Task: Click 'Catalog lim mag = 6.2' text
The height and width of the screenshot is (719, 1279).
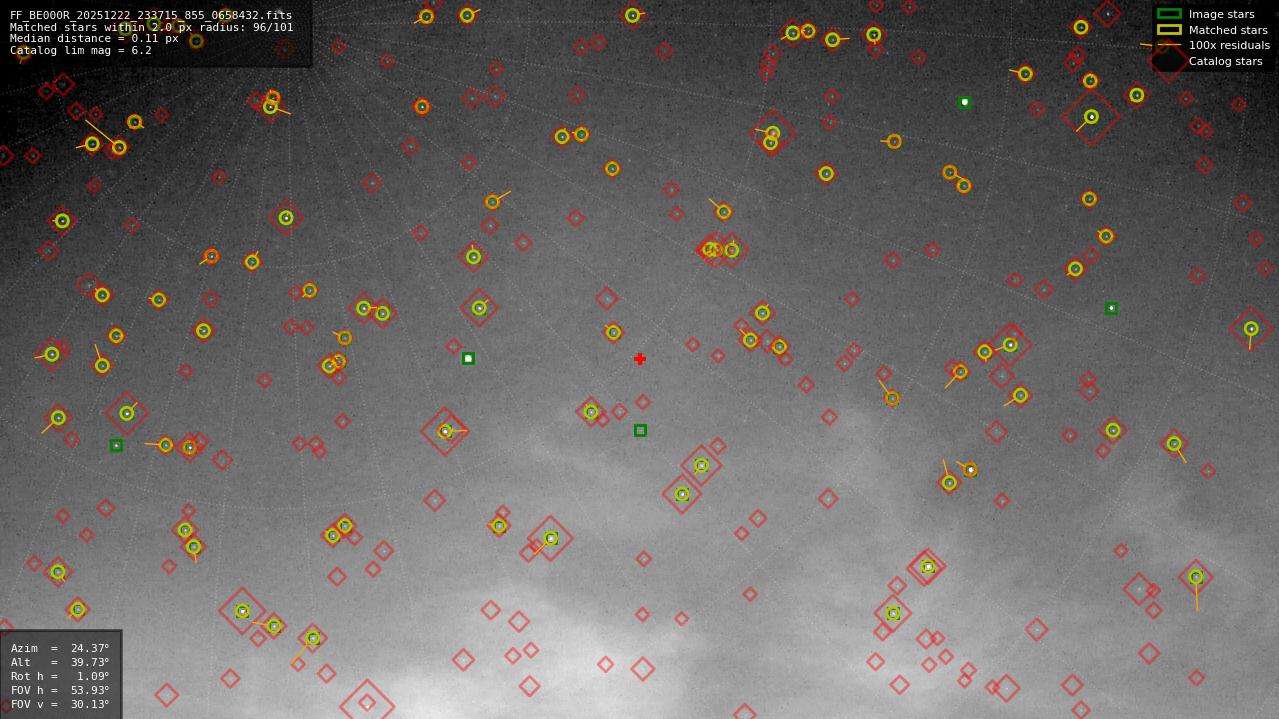Action: (x=81, y=50)
